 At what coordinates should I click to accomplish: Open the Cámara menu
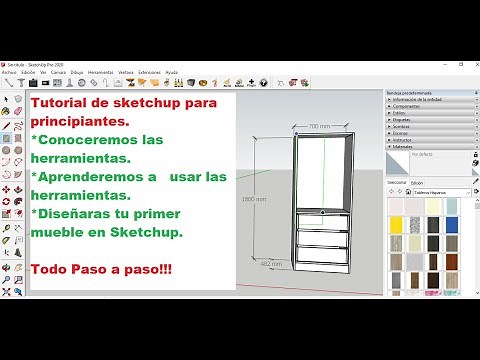click(x=58, y=72)
